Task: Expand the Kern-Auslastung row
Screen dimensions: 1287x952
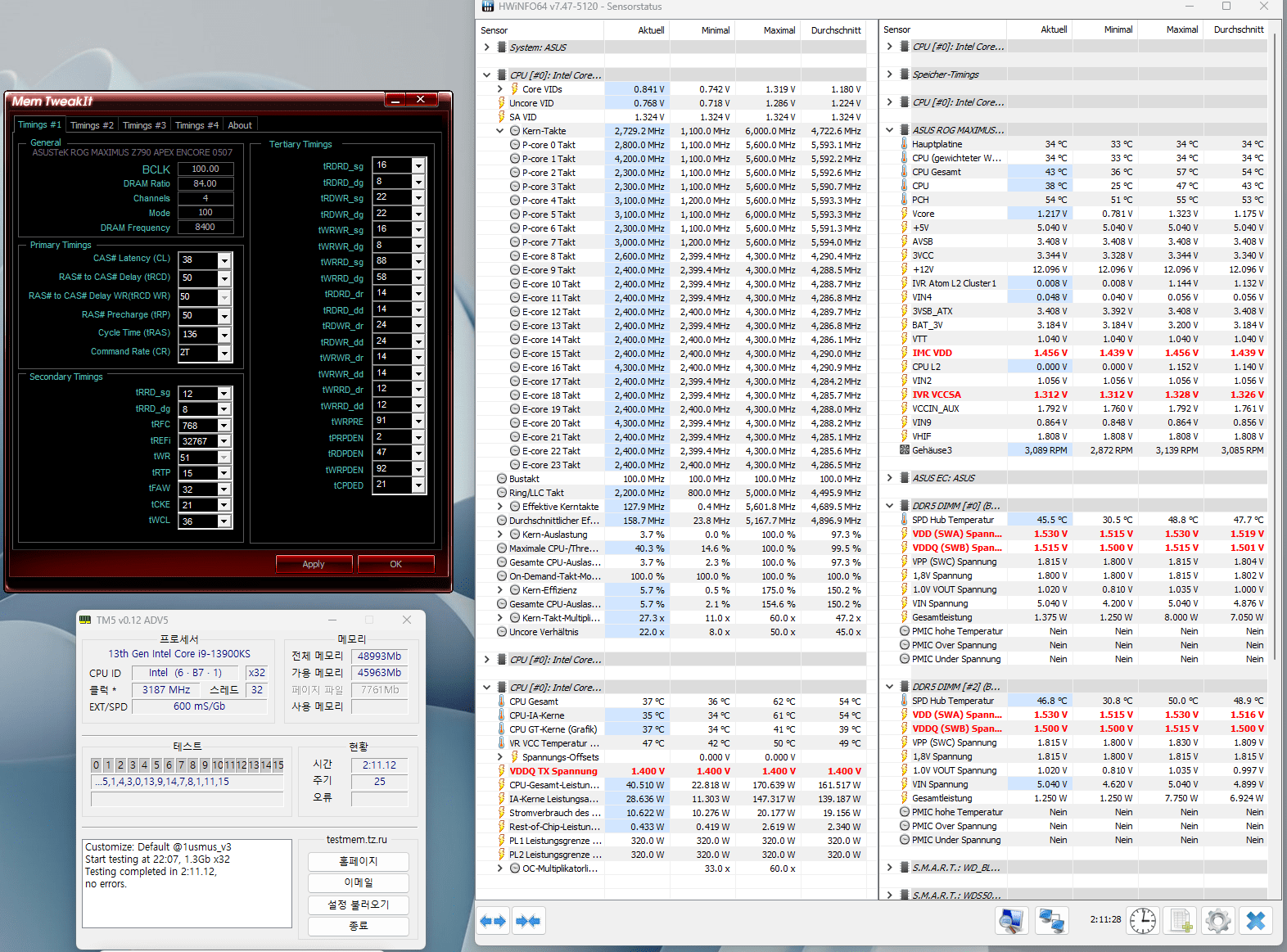Action: pyautogui.click(x=500, y=535)
